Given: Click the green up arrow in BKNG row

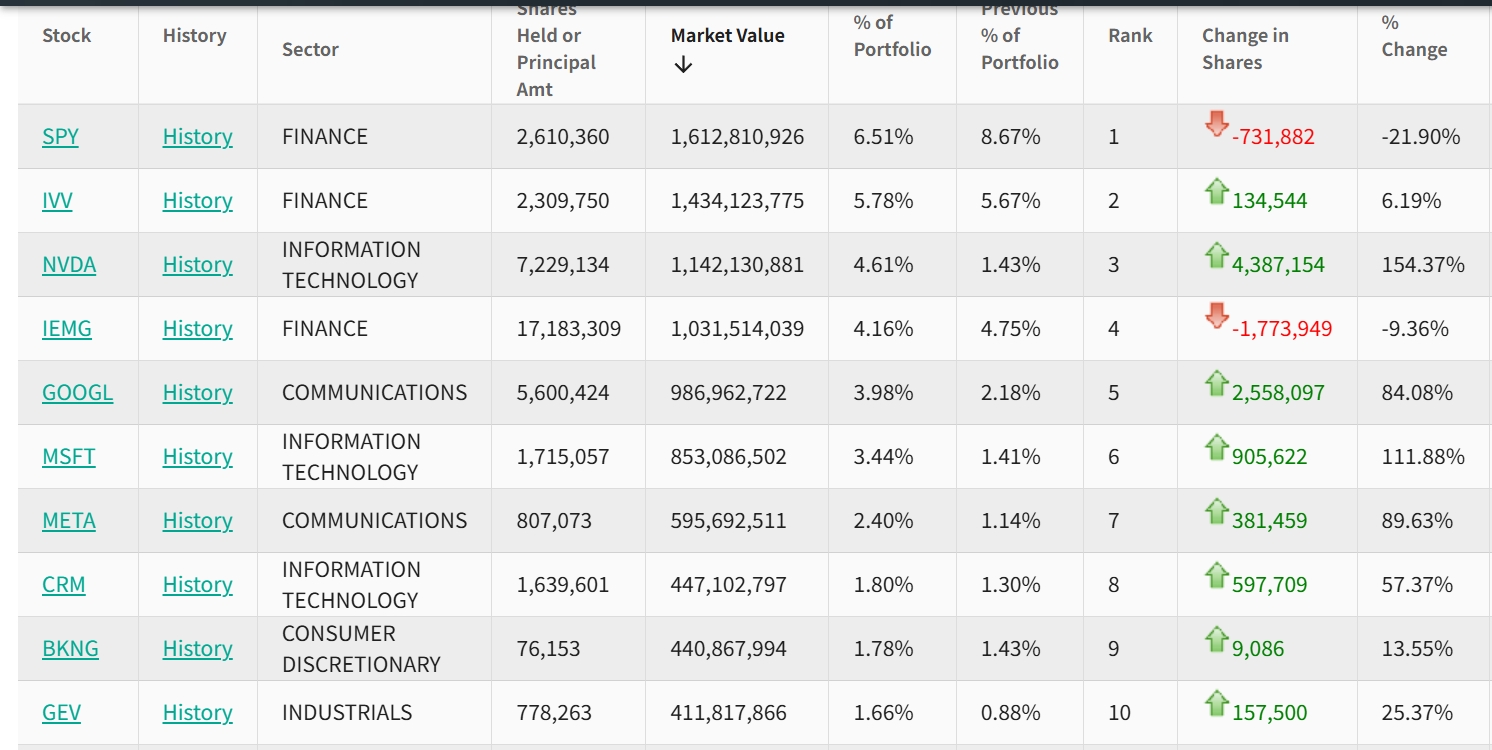Looking at the screenshot, I should 1216,639.
